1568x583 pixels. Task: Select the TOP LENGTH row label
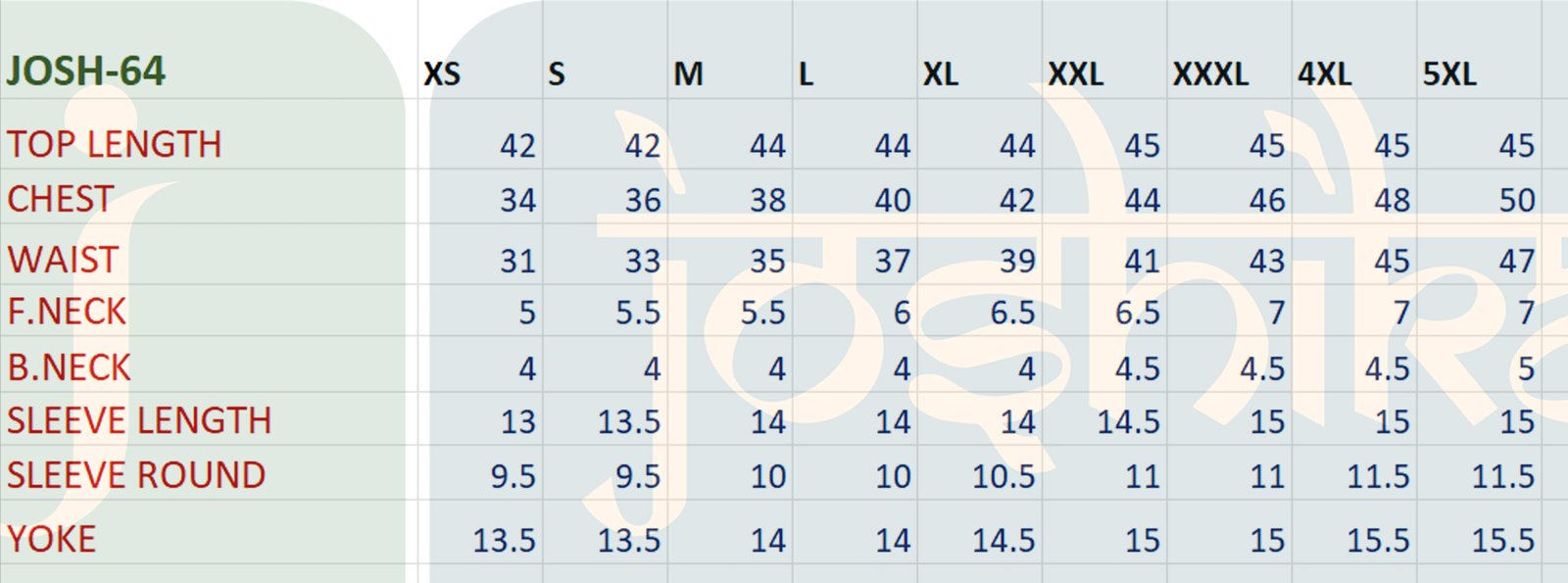(115, 145)
